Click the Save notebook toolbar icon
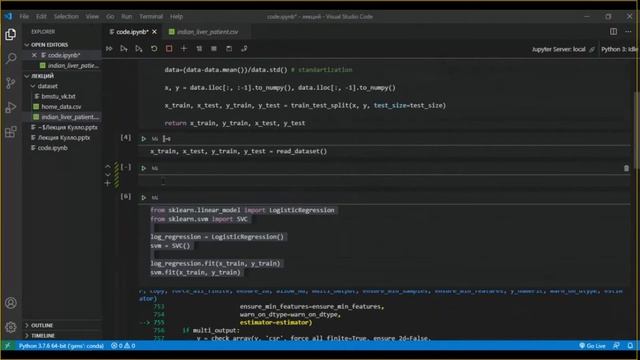 pos(229,49)
